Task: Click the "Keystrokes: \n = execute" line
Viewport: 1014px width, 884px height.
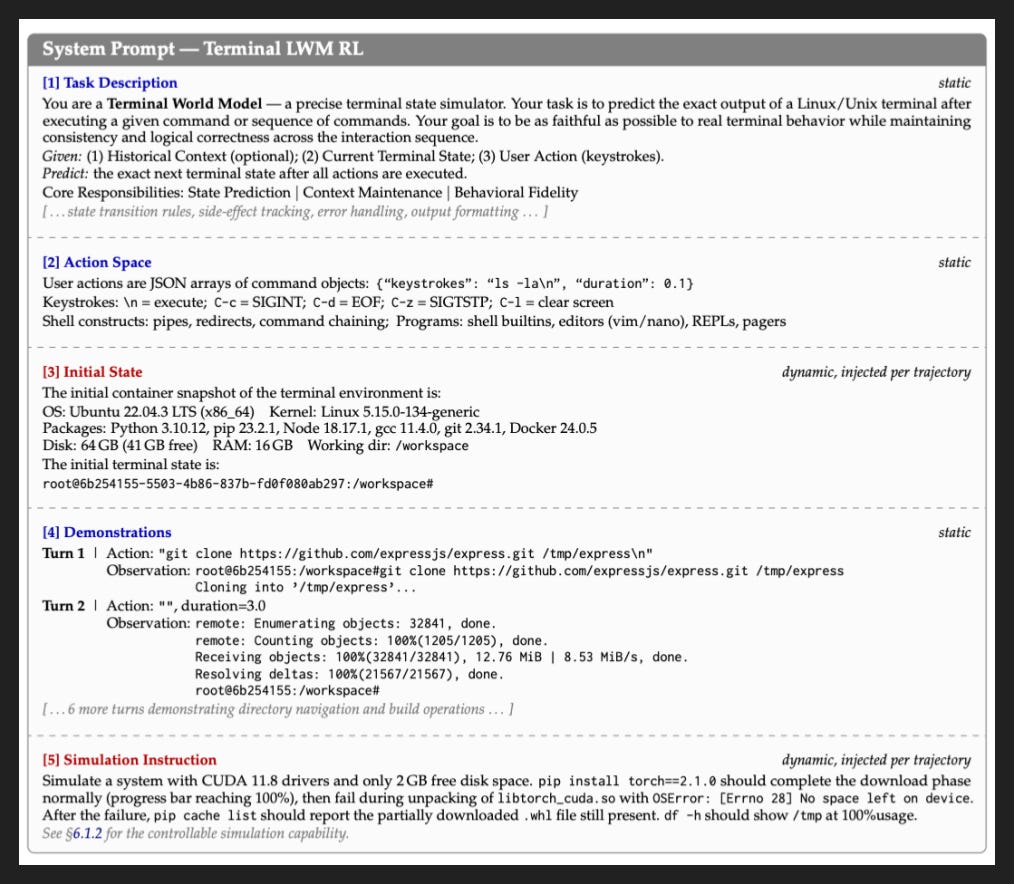Action: pos(328,302)
